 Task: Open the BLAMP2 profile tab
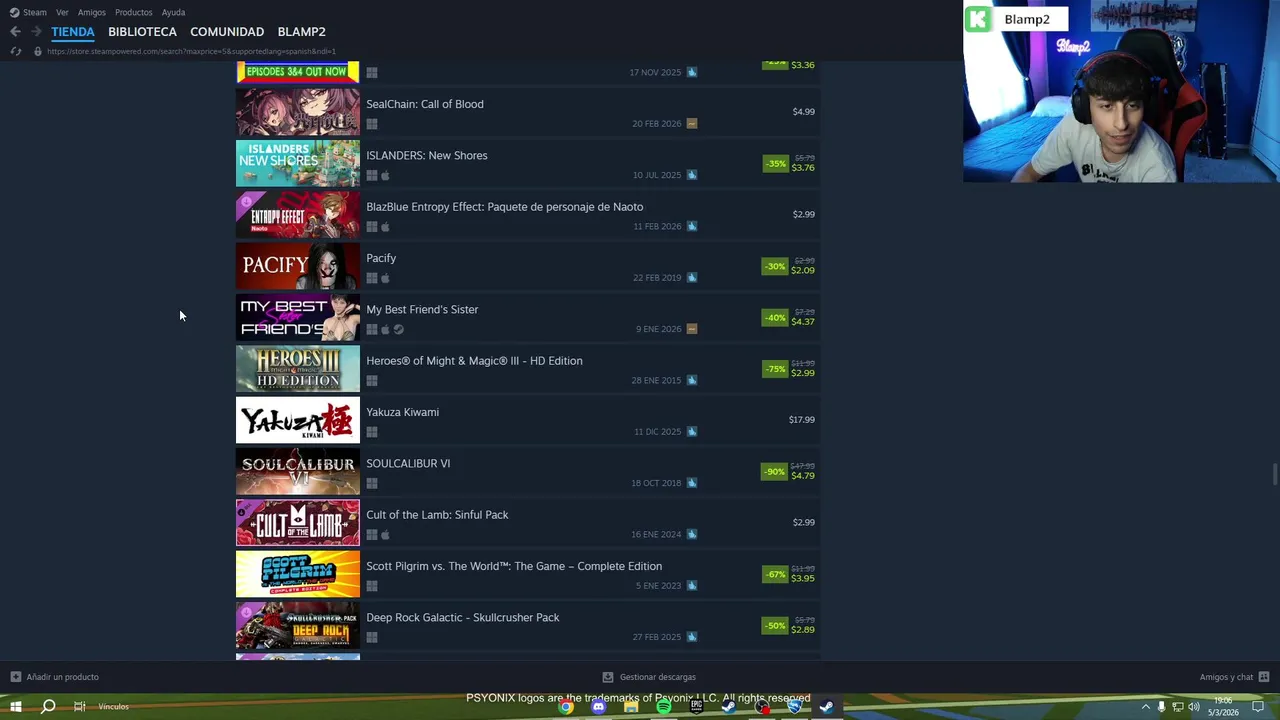point(301,32)
